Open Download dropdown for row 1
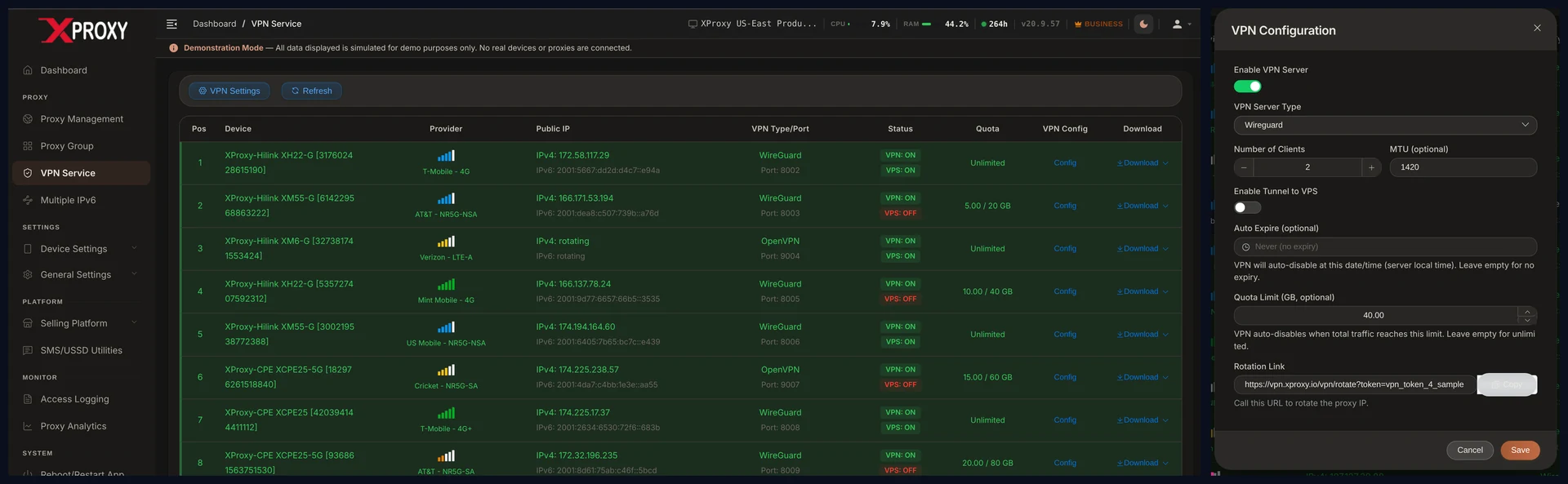 (1143, 163)
